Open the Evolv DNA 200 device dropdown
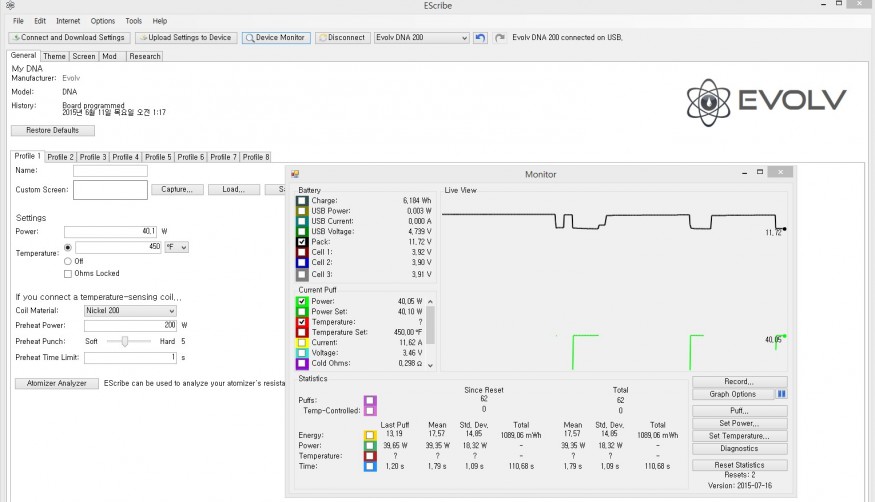 coord(421,38)
